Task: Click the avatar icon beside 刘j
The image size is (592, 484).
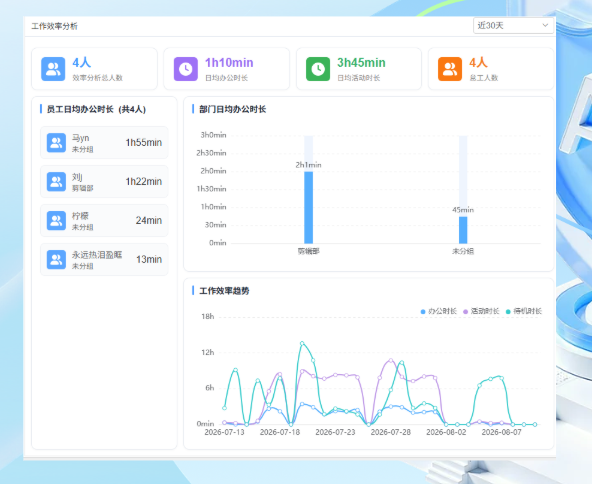Action: pos(56,182)
